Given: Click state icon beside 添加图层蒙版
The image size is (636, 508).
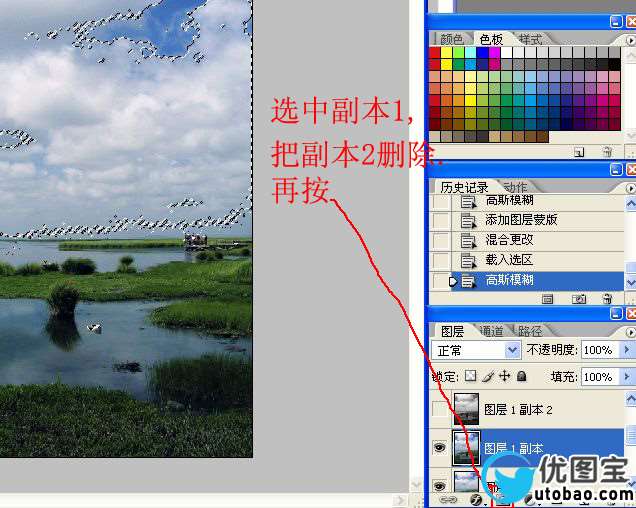Looking at the screenshot, I should (x=468, y=220).
